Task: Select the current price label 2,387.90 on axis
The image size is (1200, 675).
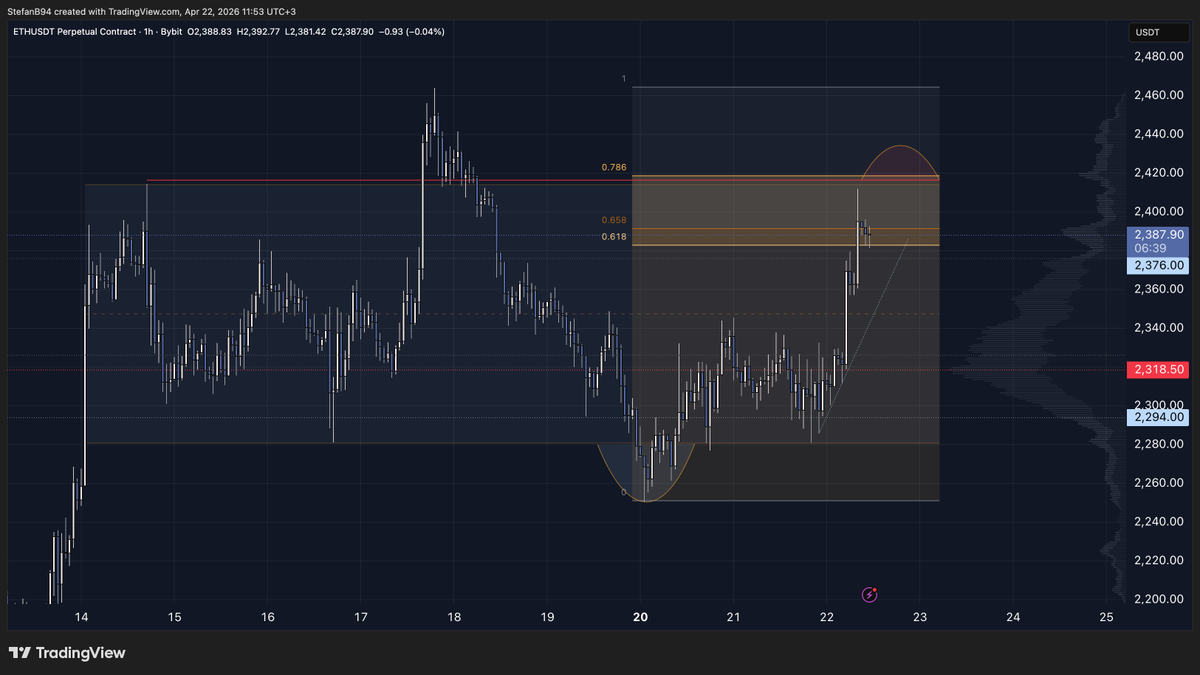Action: point(1160,233)
